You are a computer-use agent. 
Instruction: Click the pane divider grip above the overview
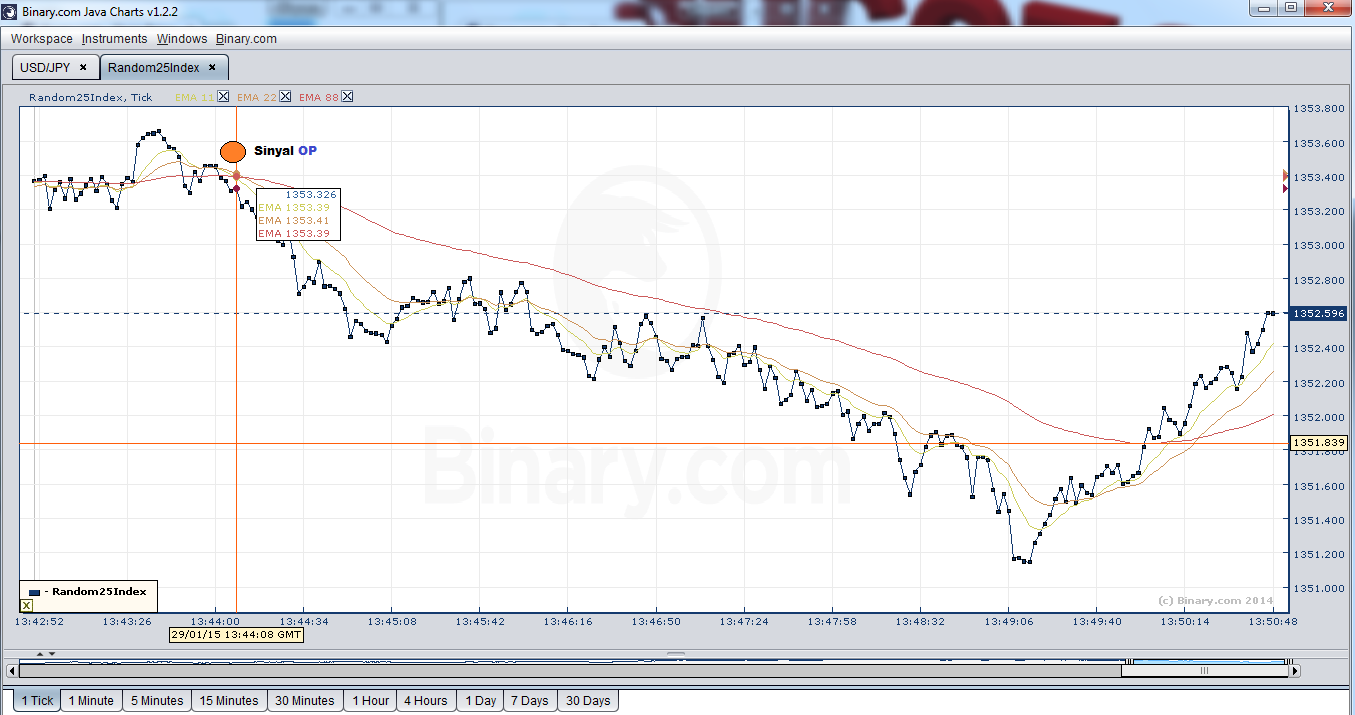pyautogui.click(x=677, y=654)
